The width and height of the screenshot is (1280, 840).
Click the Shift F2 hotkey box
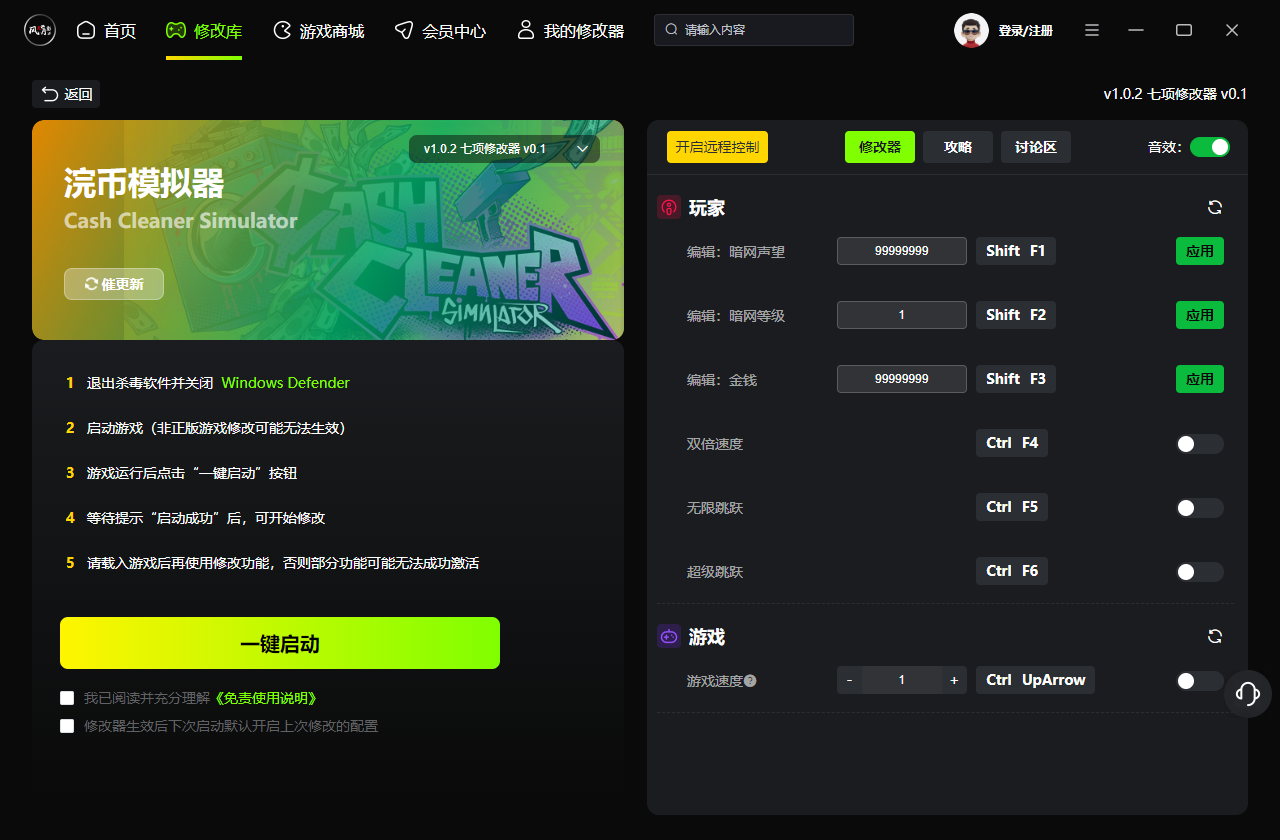tap(1016, 315)
